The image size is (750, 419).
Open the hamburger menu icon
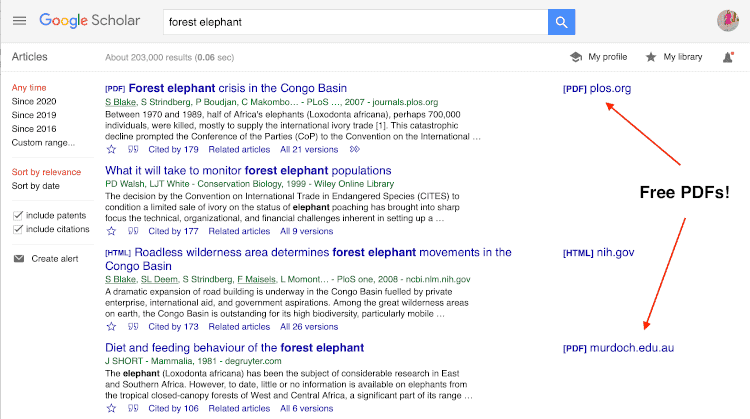coord(20,21)
